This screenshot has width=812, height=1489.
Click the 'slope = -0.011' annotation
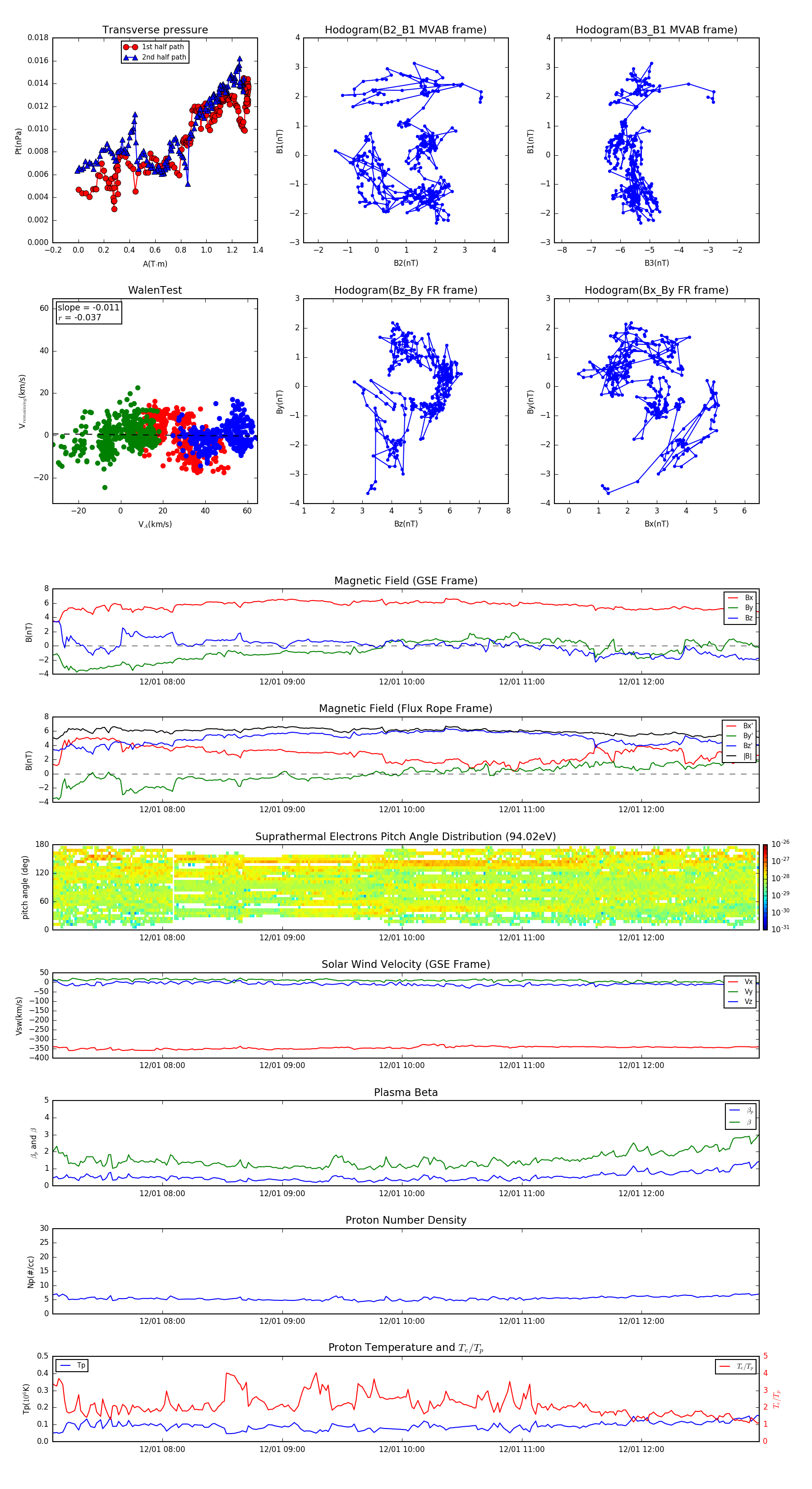88,308
